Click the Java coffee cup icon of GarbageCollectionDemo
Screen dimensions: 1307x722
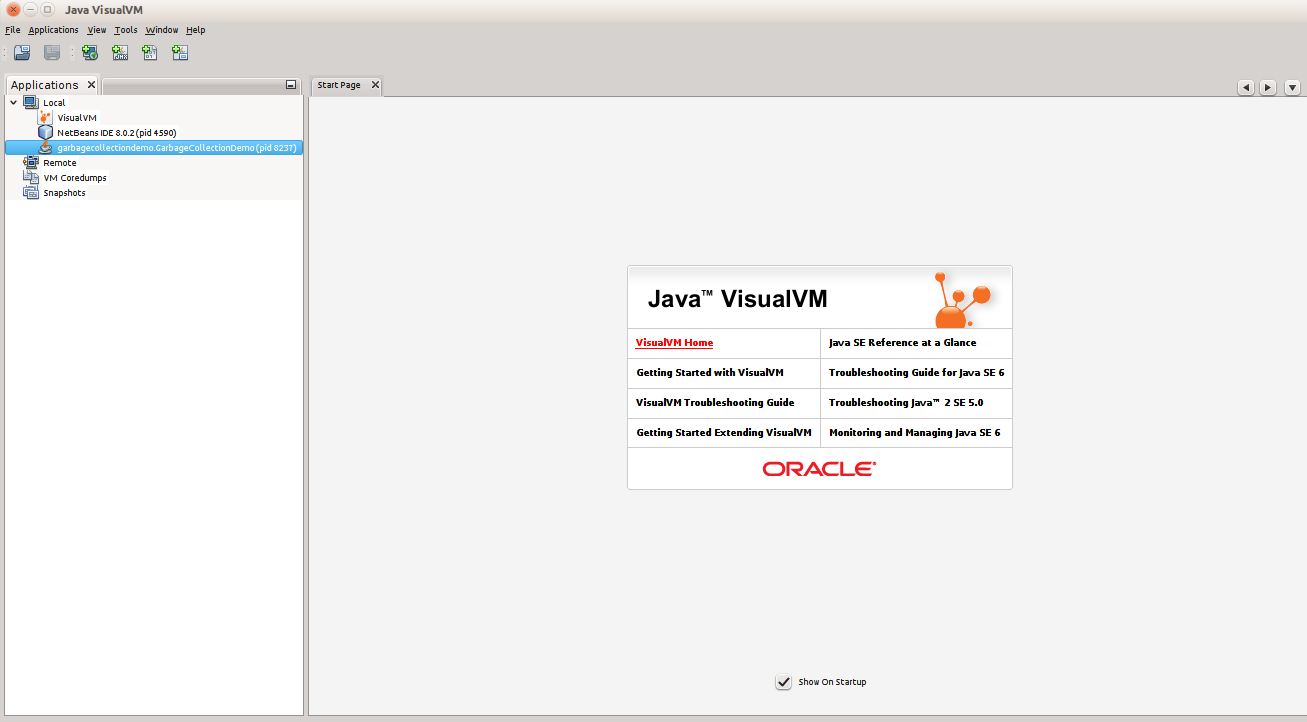[x=45, y=147]
